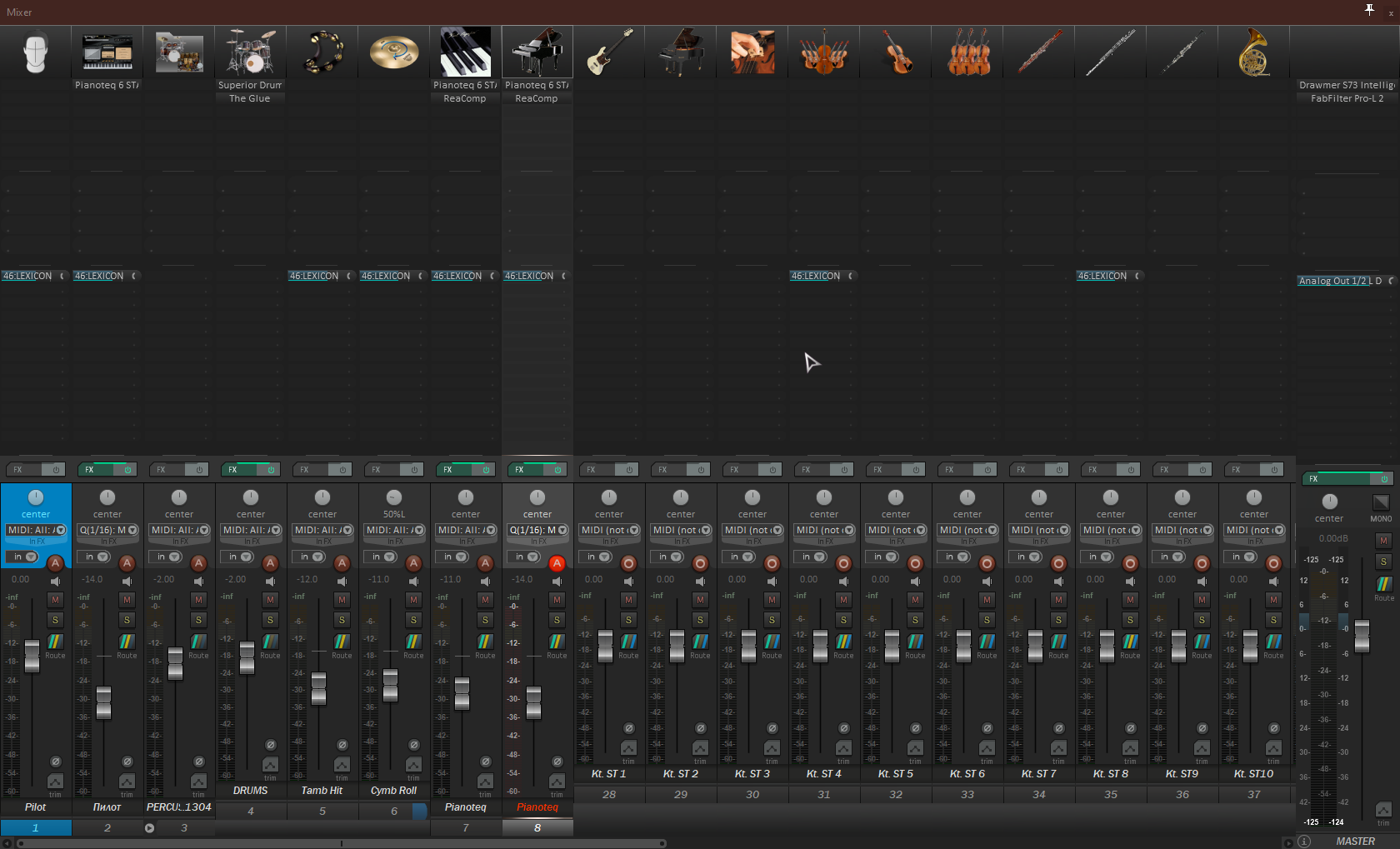Click the envelope trim icon on Kt. ST 4
Image resolution: width=1400 pixels, height=849 pixels.
843,748
